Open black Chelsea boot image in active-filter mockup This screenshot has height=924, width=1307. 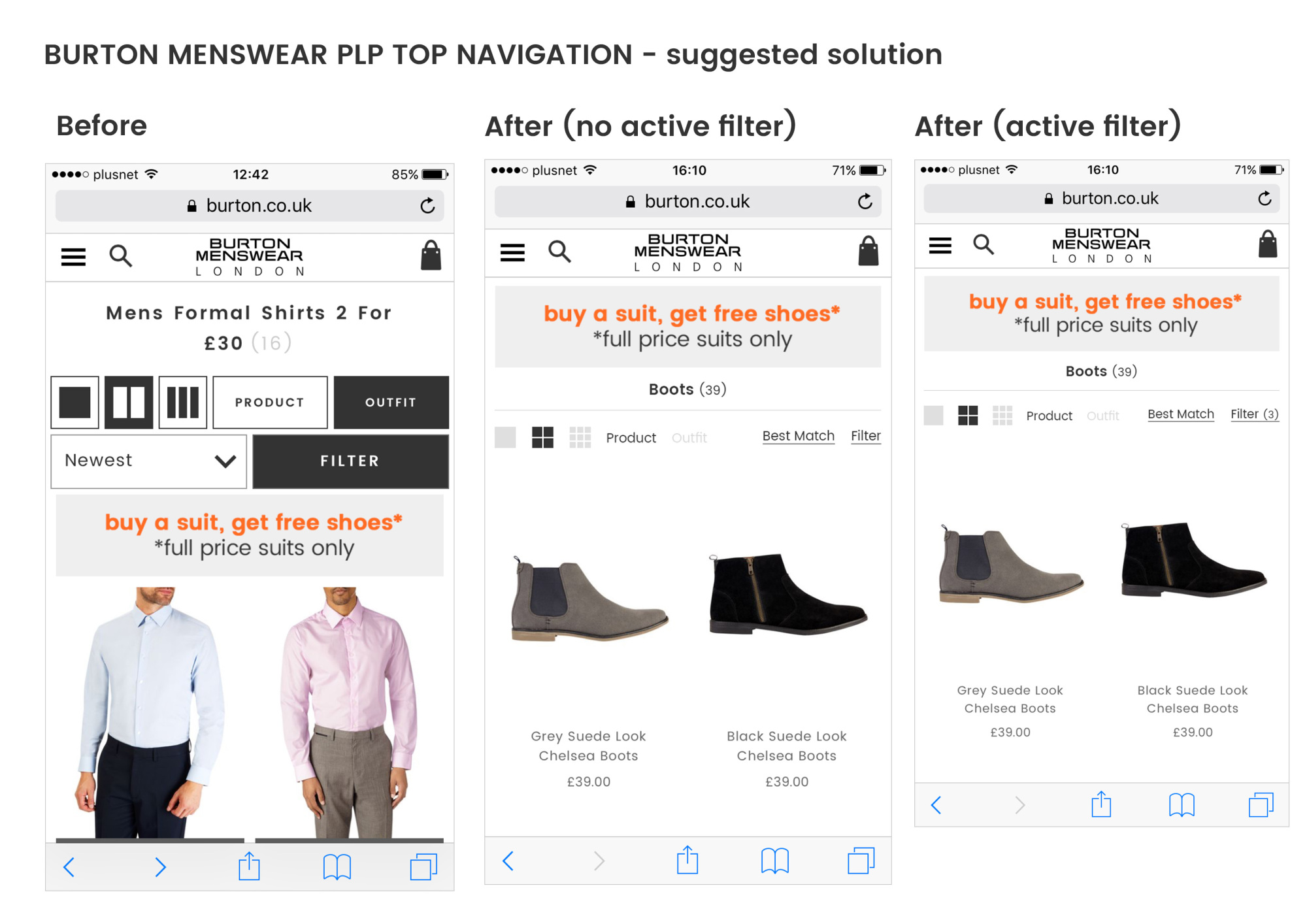1193,559
